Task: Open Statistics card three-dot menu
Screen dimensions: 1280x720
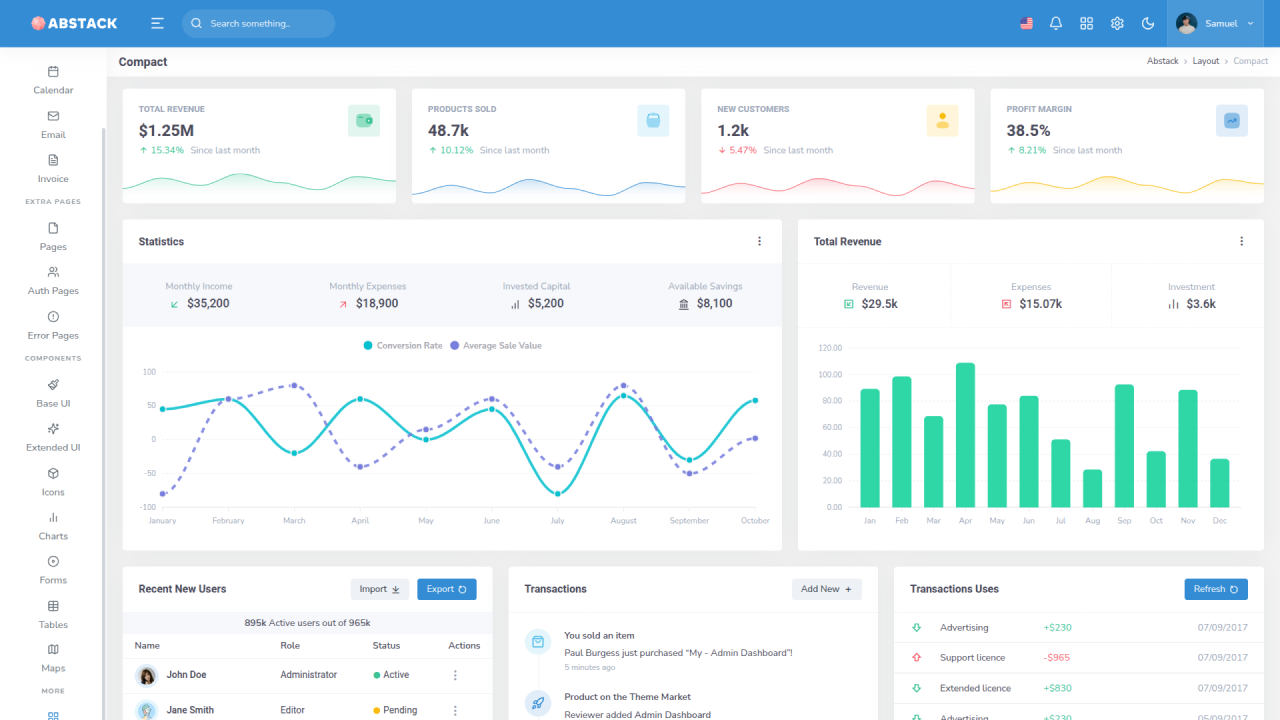Action: 759,241
